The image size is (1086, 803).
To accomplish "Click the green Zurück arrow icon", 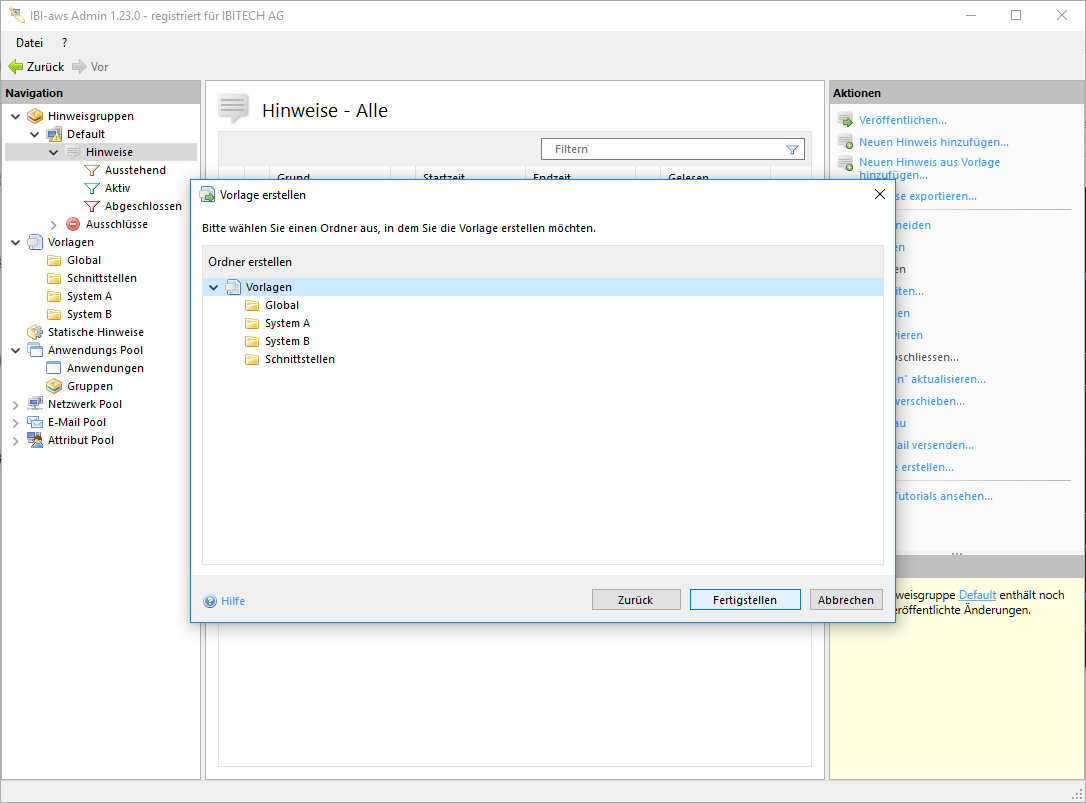I will click(15, 67).
